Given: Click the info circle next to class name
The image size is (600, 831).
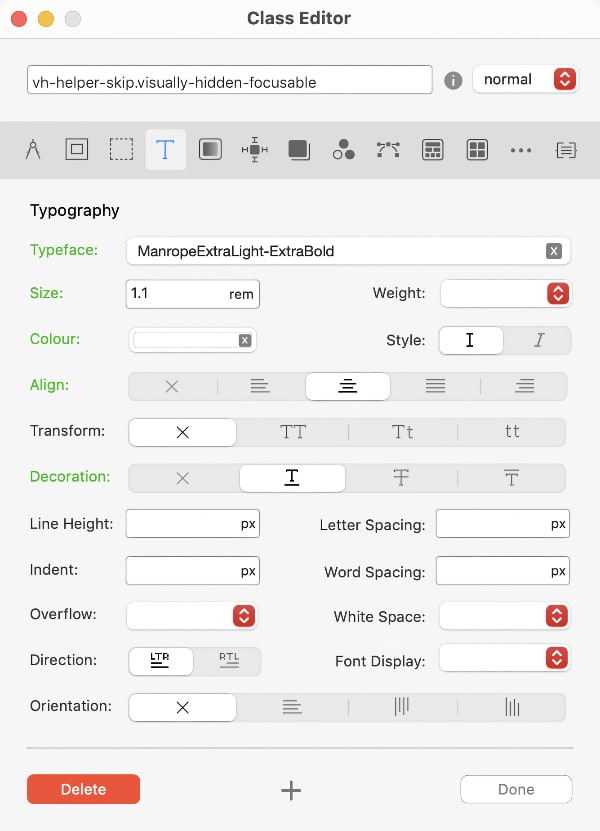Looking at the screenshot, I should pyautogui.click(x=452, y=79).
